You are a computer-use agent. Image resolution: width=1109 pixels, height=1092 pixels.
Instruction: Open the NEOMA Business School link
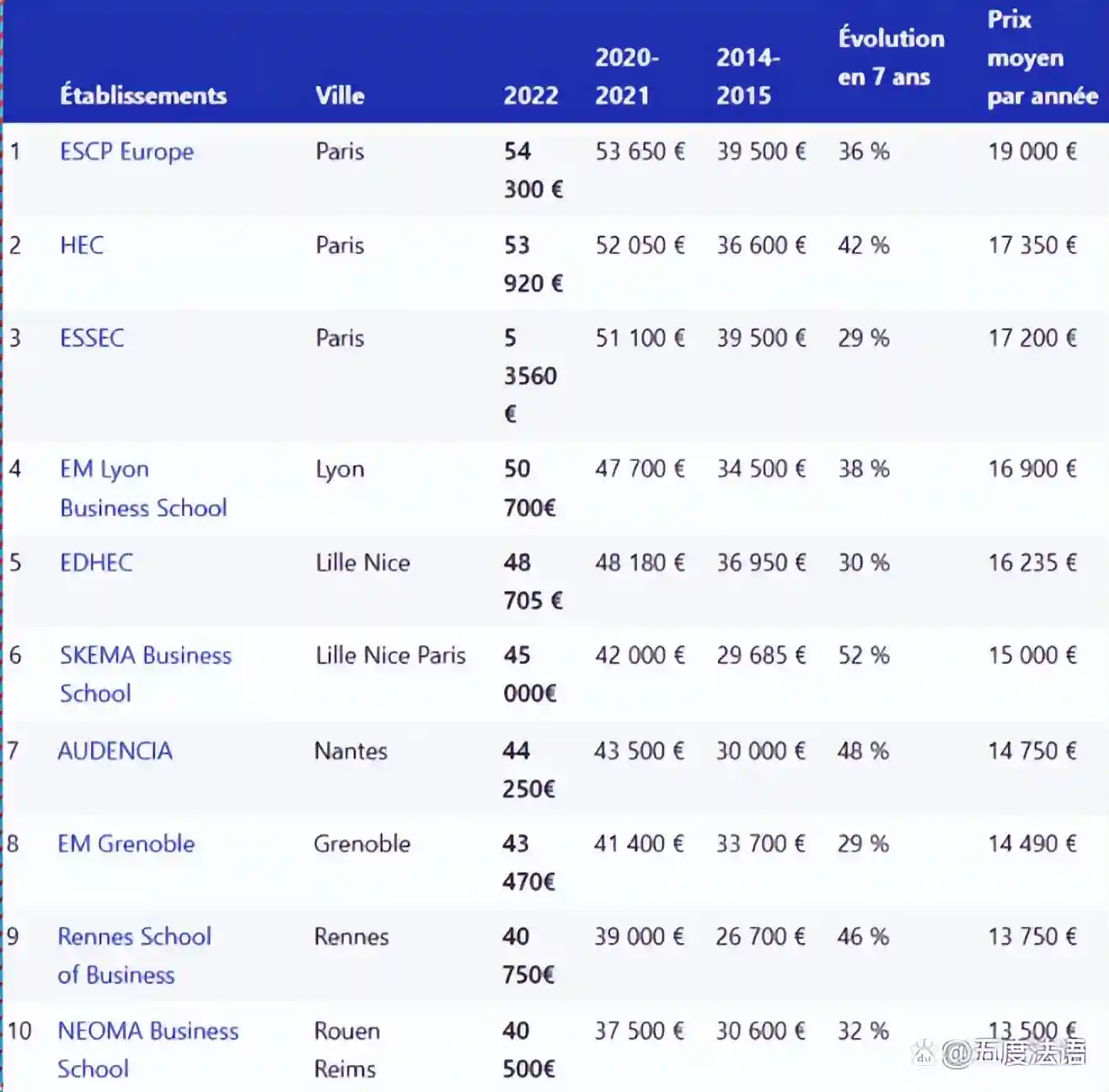147,1049
